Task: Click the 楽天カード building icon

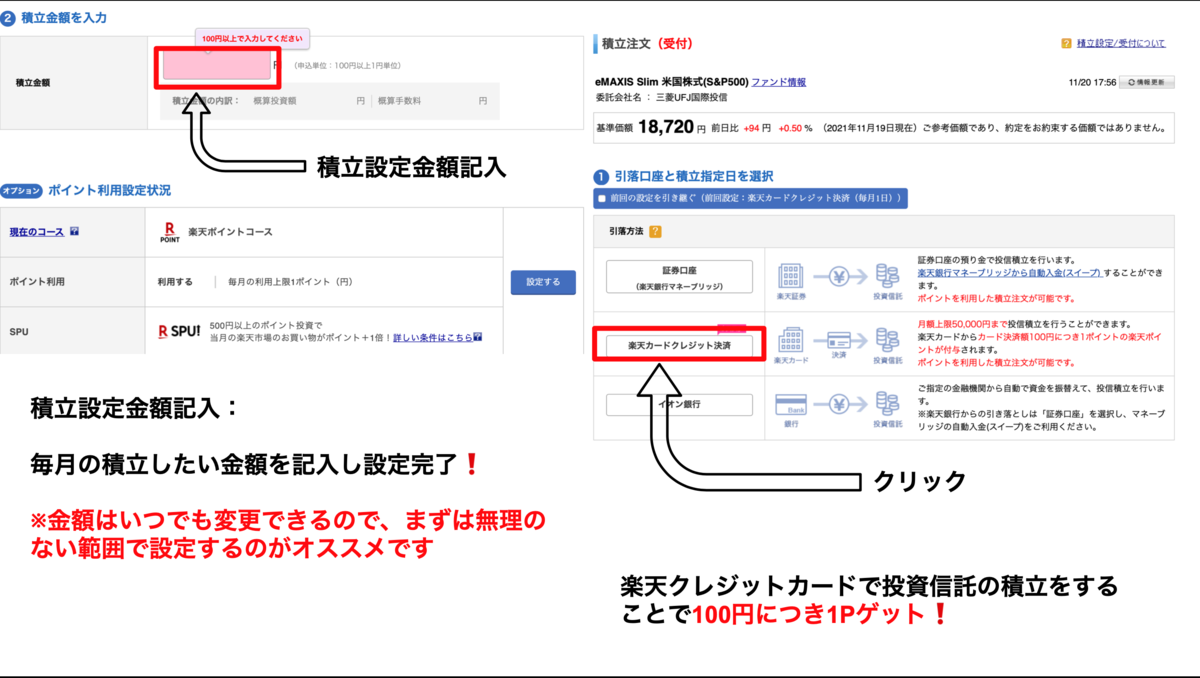Action: pyautogui.click(x=792, y=339)
